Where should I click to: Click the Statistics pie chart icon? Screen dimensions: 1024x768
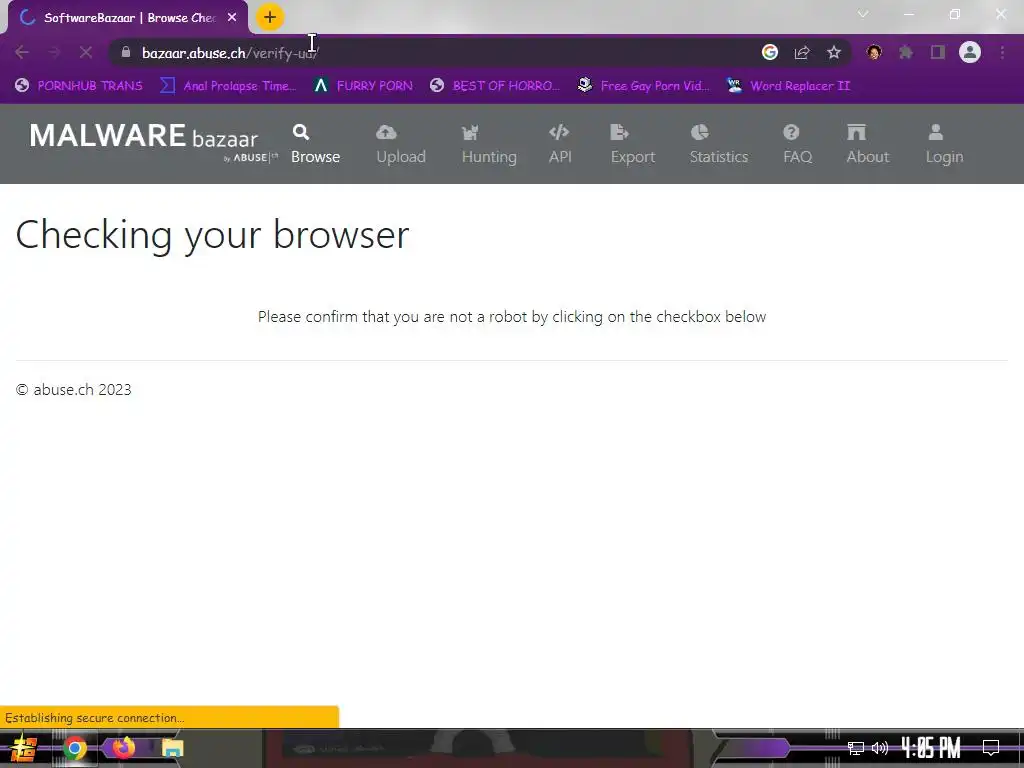tap(699, 133)
